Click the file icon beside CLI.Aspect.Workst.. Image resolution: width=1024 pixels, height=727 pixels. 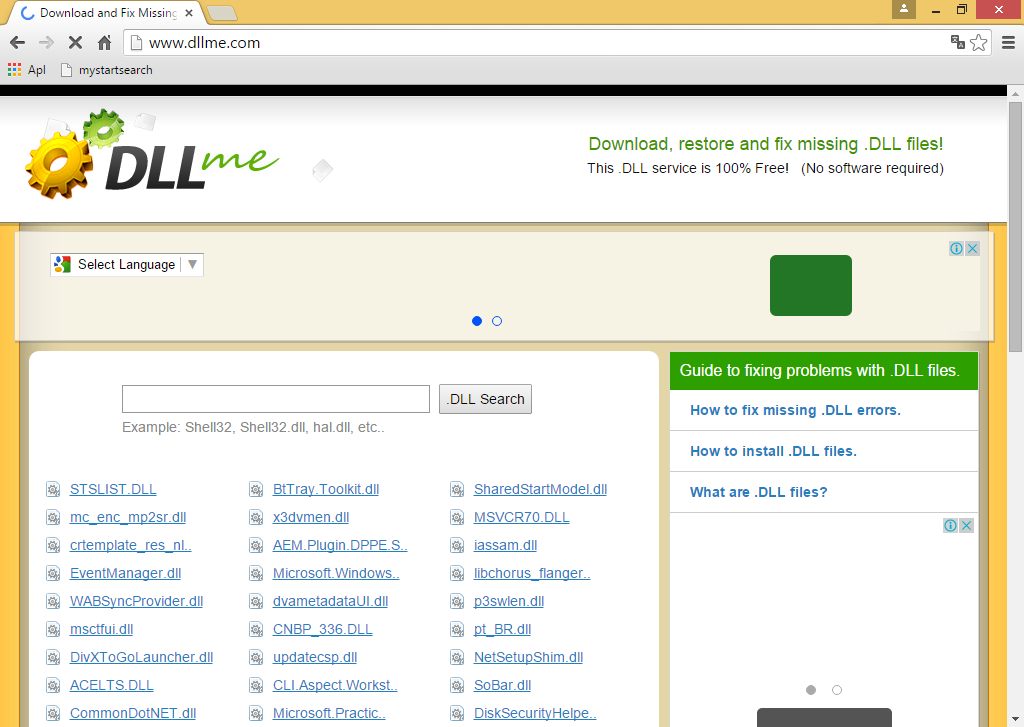pos(256,686)
